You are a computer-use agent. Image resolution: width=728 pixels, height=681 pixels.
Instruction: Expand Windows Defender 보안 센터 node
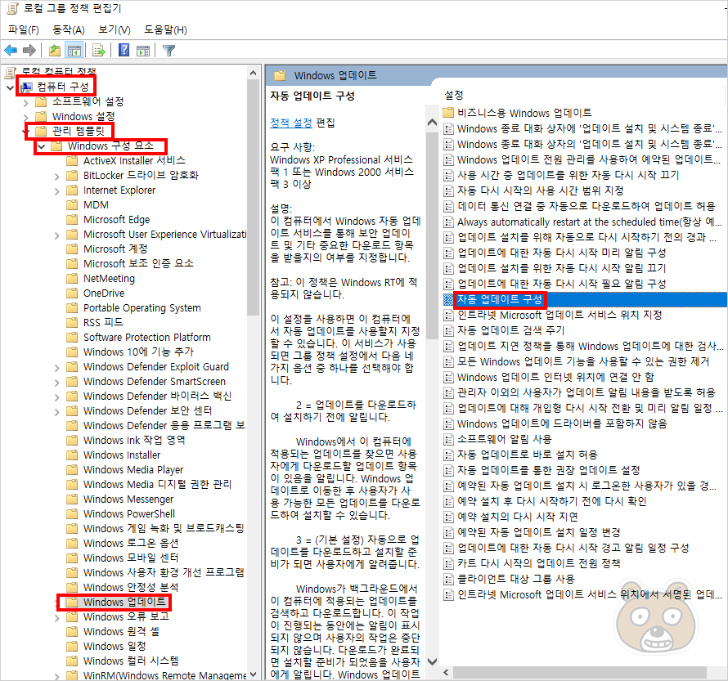[x=57, y=412]
